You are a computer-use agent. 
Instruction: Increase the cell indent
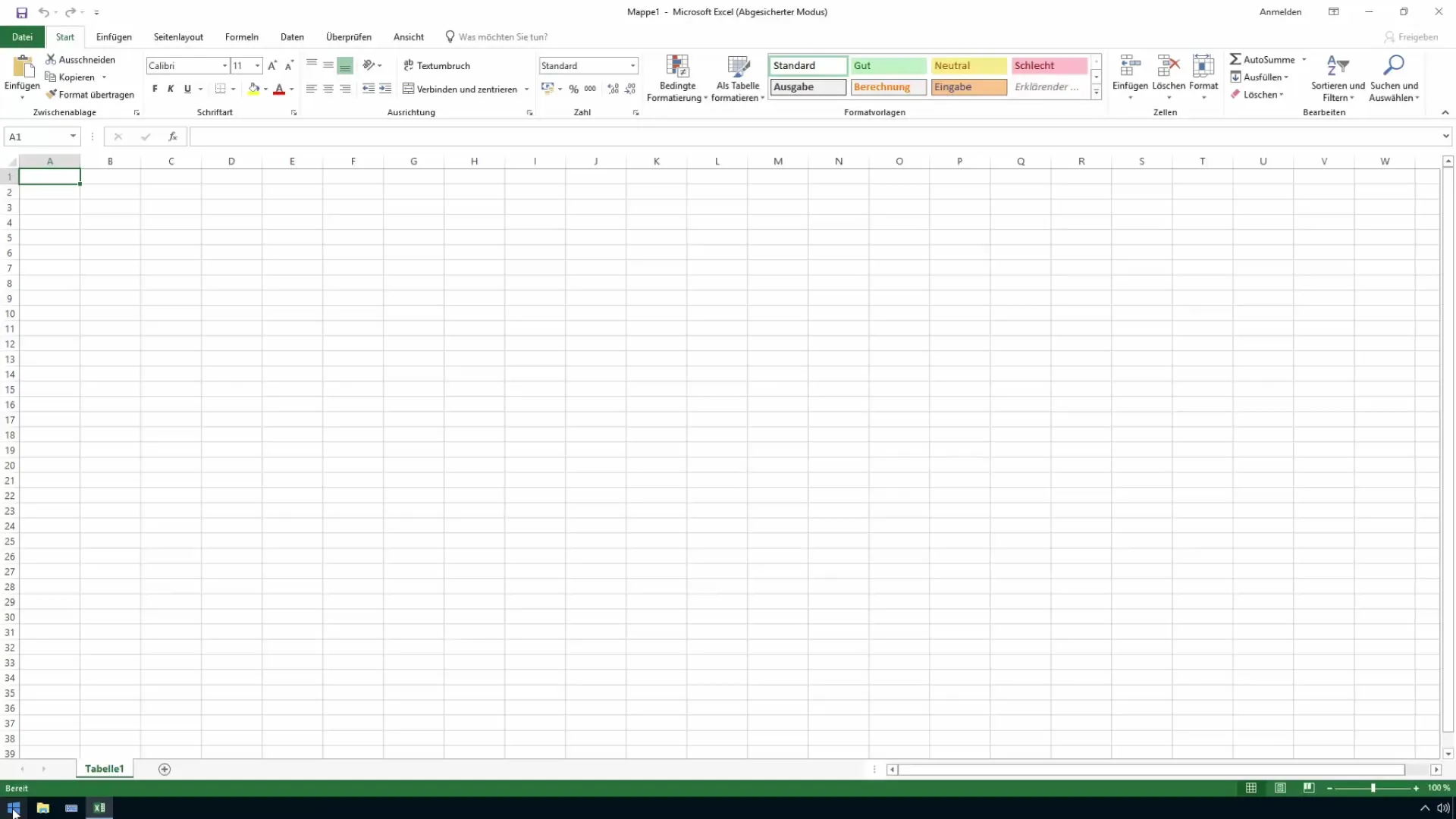pos(385,89)
